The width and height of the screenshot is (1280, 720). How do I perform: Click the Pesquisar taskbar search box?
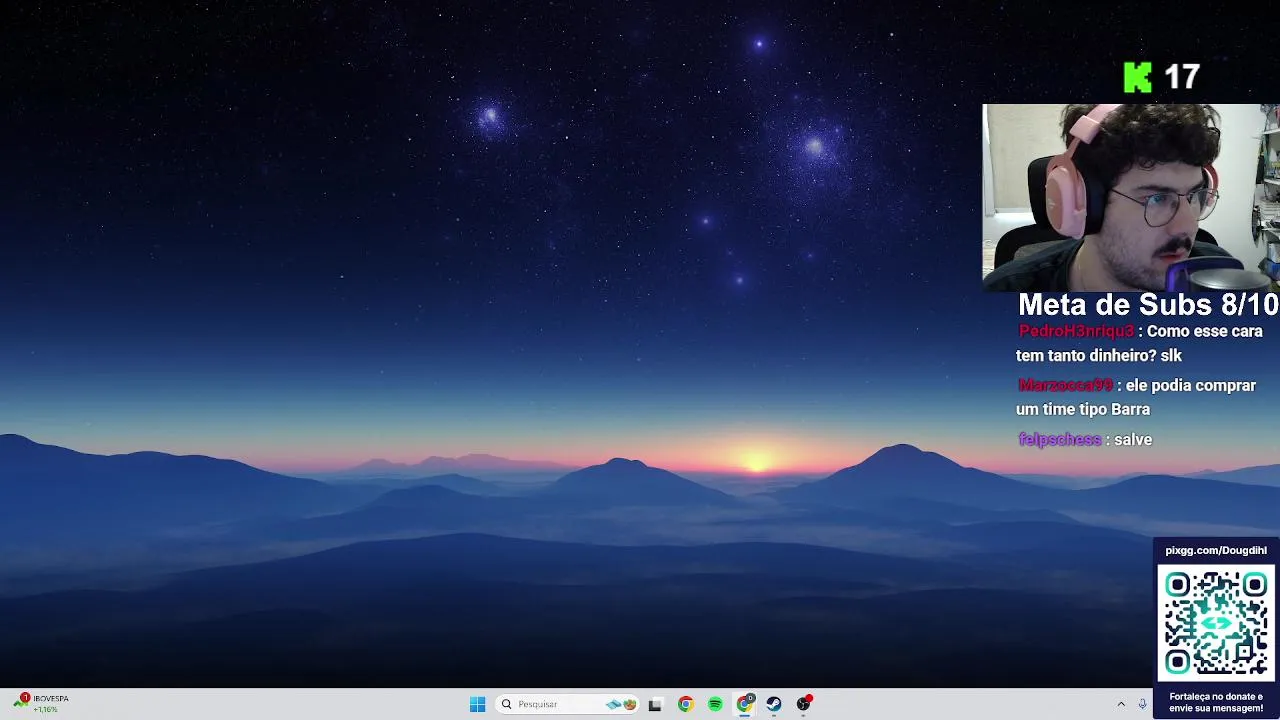click(567, 704)
